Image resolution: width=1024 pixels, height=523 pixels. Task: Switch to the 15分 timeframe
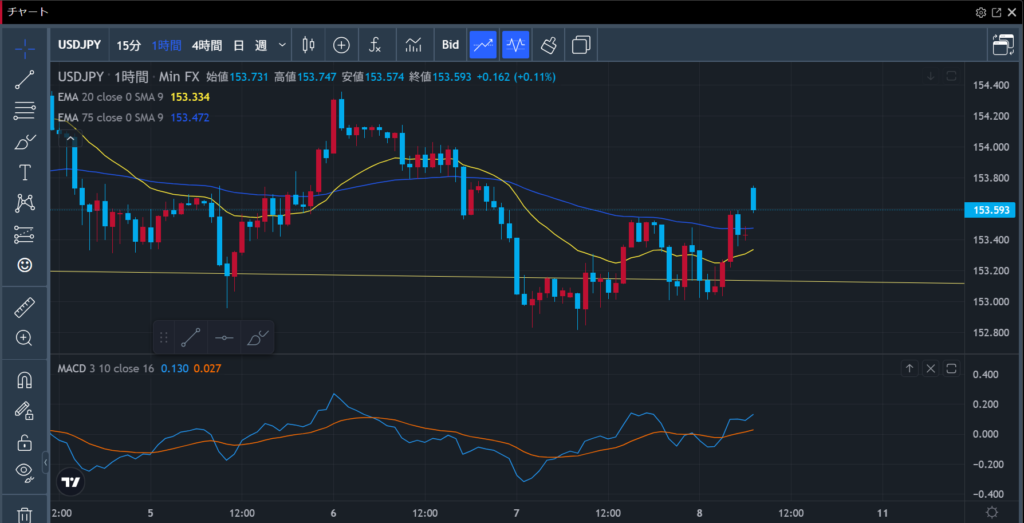[129, 45]
